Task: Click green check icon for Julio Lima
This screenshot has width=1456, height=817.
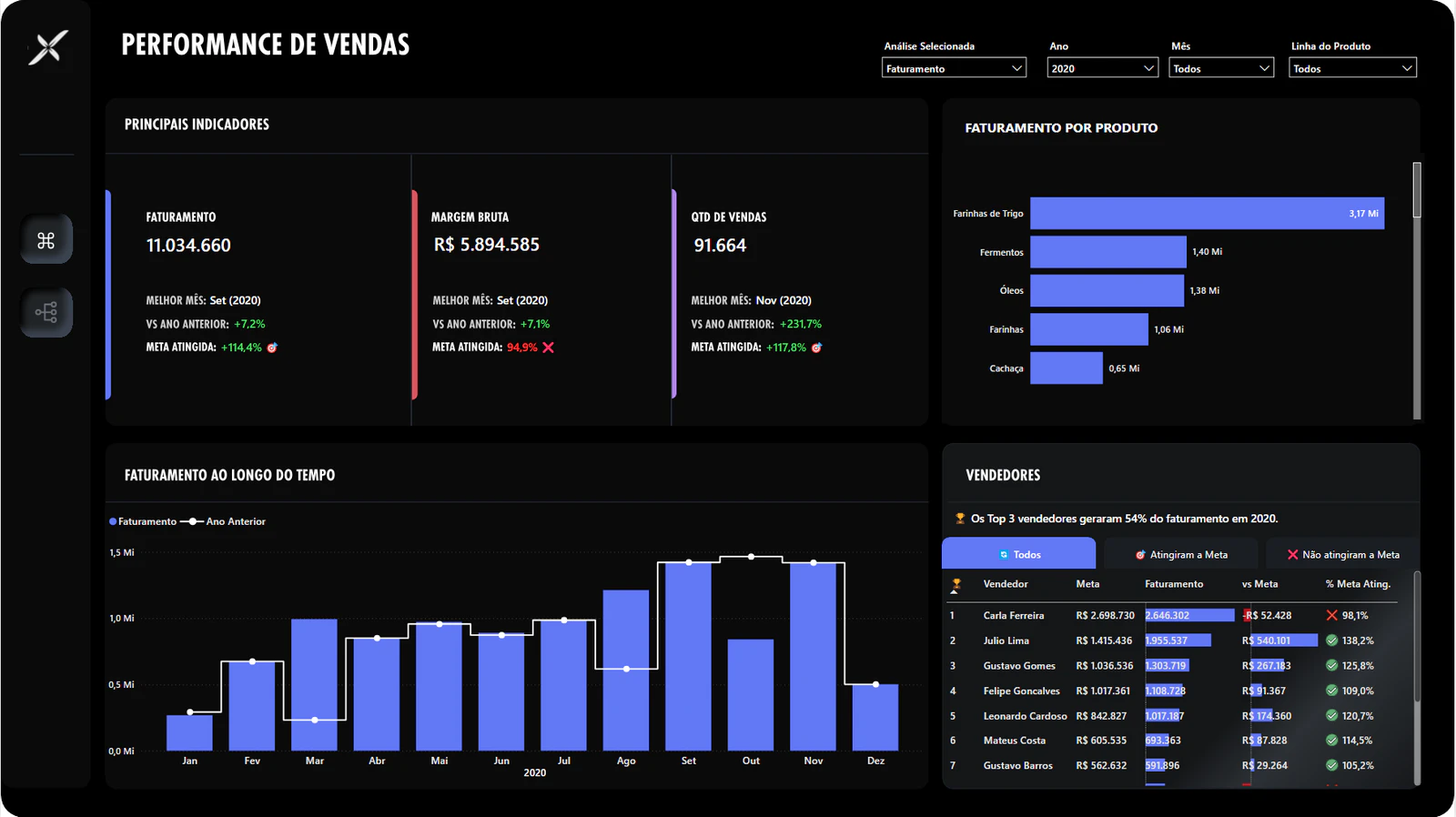Action: [x=1331, y=640]
